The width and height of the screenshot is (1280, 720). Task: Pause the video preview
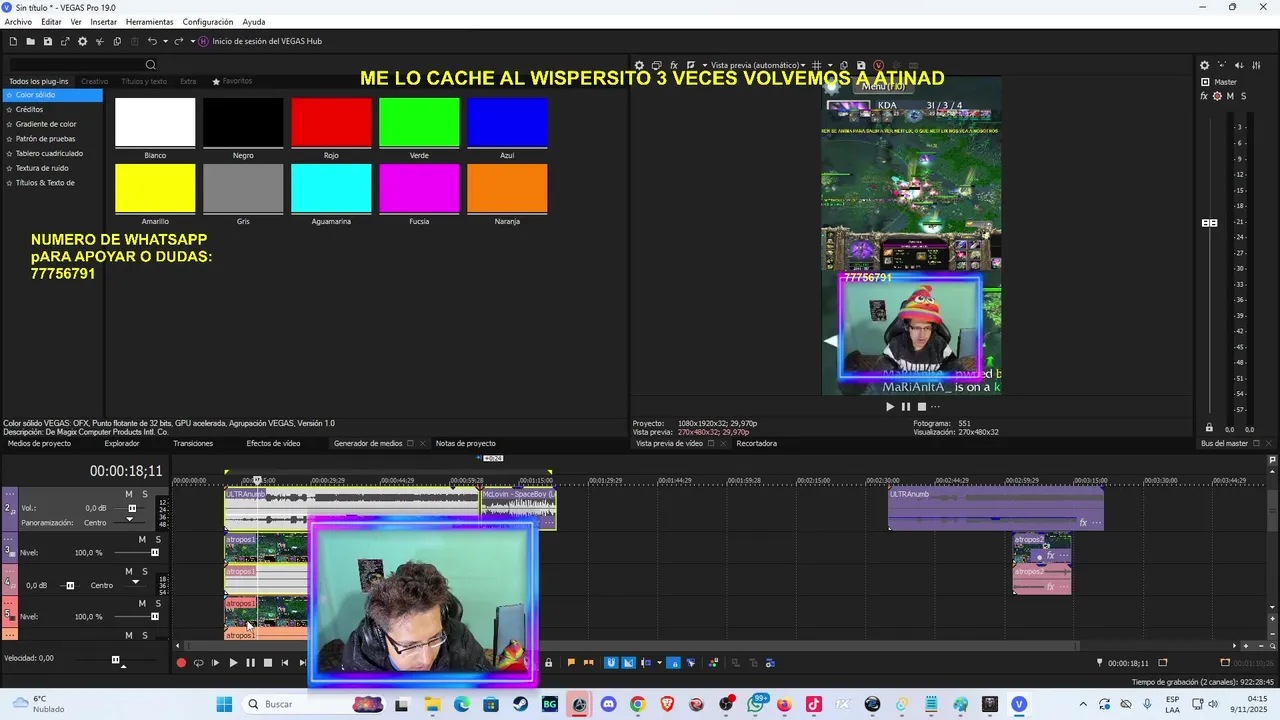coord(906,406)
